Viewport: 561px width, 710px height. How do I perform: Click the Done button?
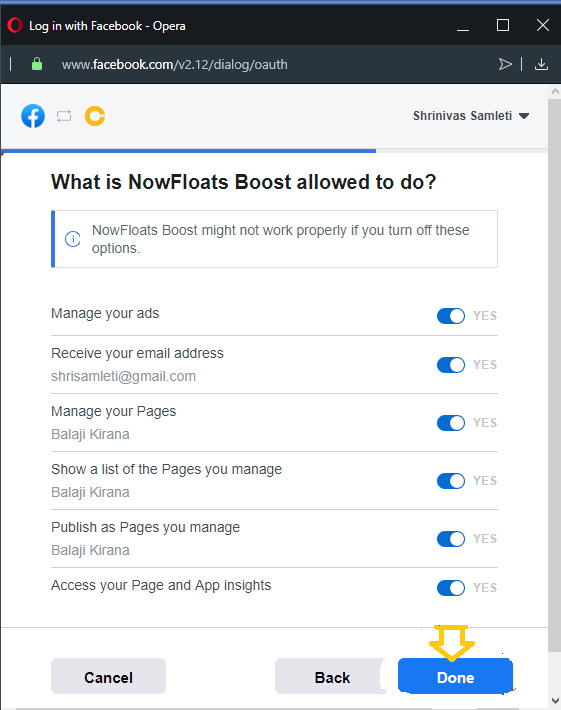(x=456, y=676)
